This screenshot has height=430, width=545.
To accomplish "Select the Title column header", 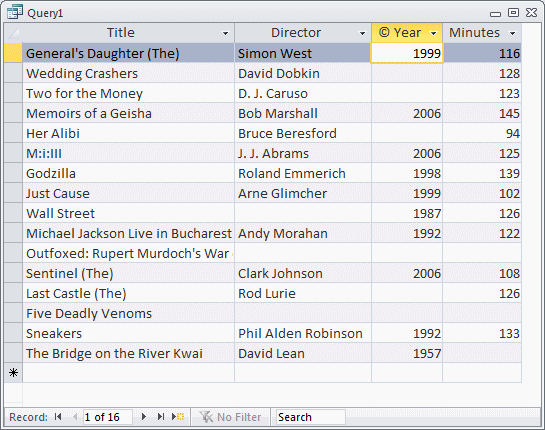I will (128, 33).
